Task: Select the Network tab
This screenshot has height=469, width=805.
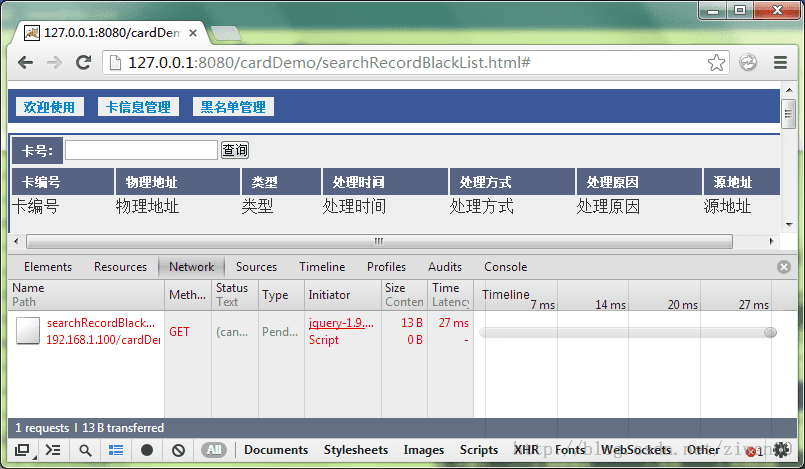Action: [191, 267]
